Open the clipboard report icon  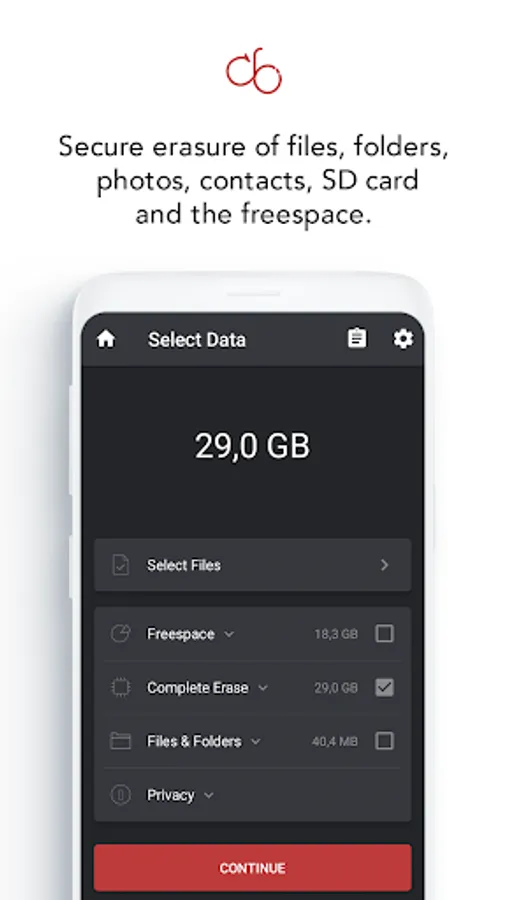[357, 338]
